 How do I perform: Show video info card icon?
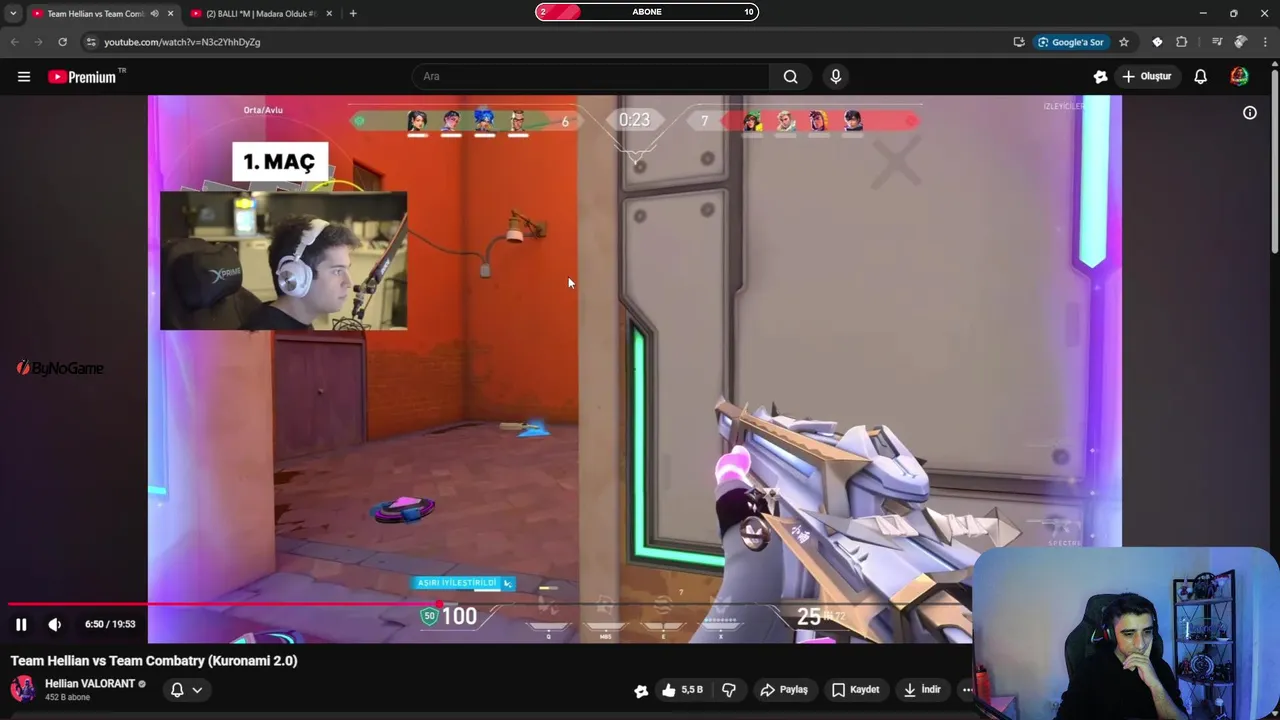point(1250,113)
